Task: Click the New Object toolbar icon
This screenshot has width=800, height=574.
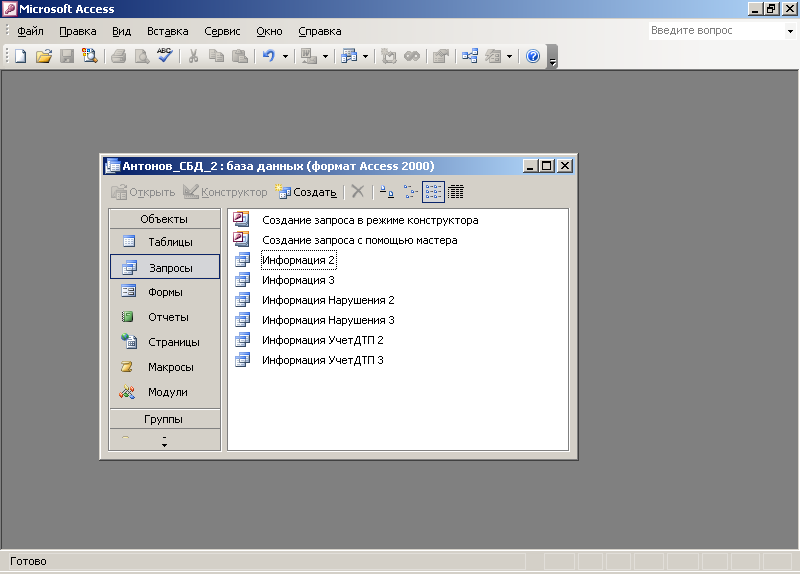Action: [x=493, y=56]
